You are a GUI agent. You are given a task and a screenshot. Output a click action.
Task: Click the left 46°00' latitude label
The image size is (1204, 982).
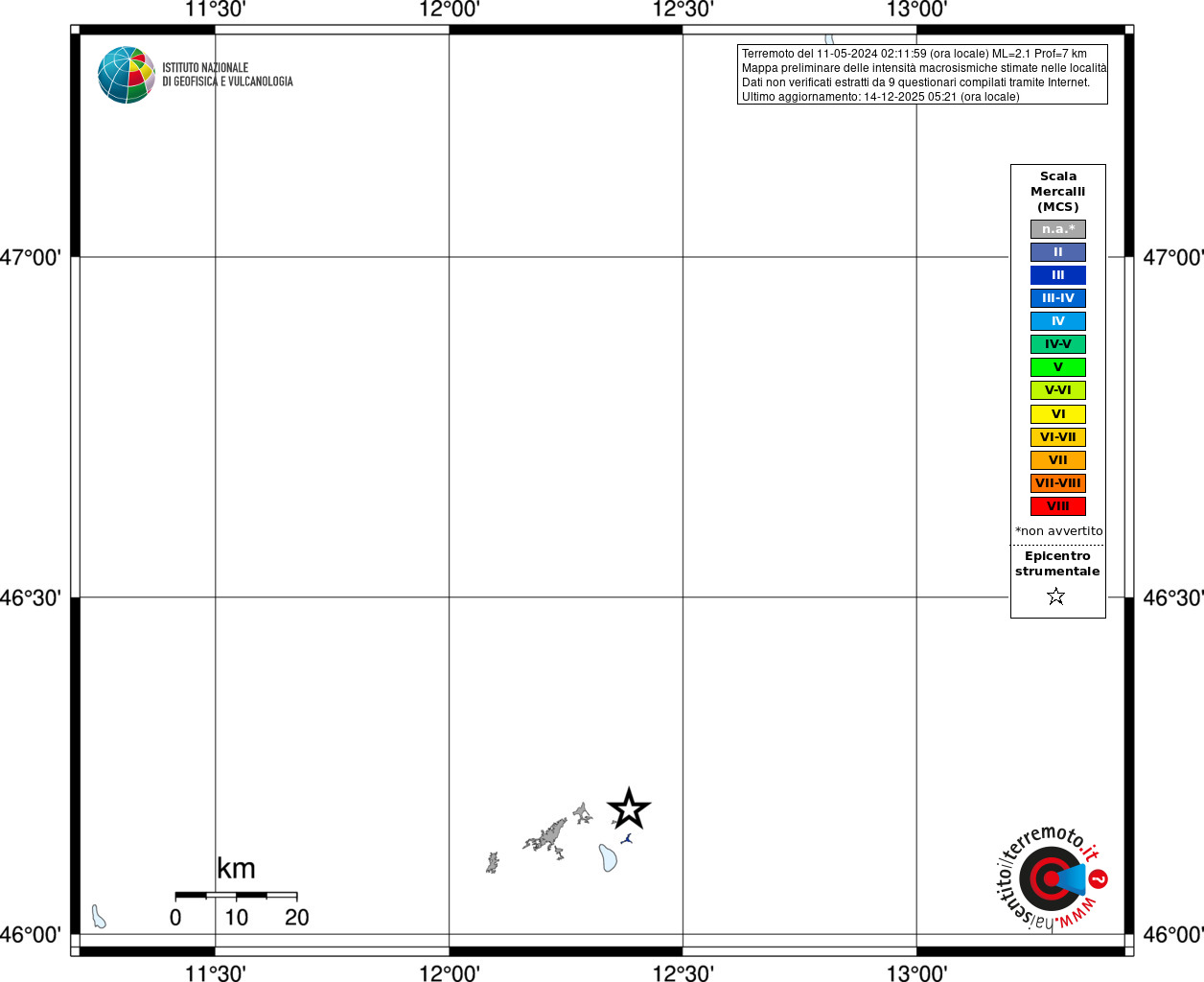click(31, 934)
